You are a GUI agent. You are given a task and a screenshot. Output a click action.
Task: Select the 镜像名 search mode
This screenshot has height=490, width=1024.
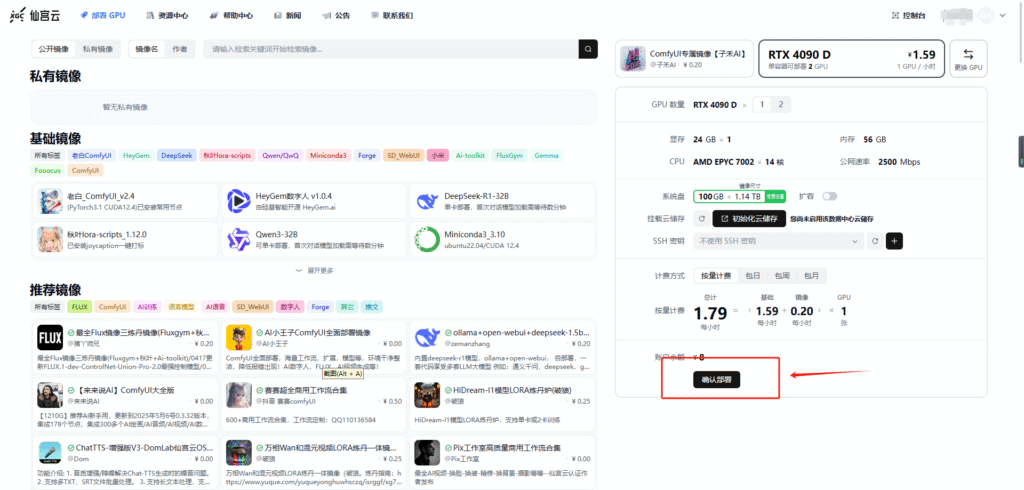[x=146, y=49]
